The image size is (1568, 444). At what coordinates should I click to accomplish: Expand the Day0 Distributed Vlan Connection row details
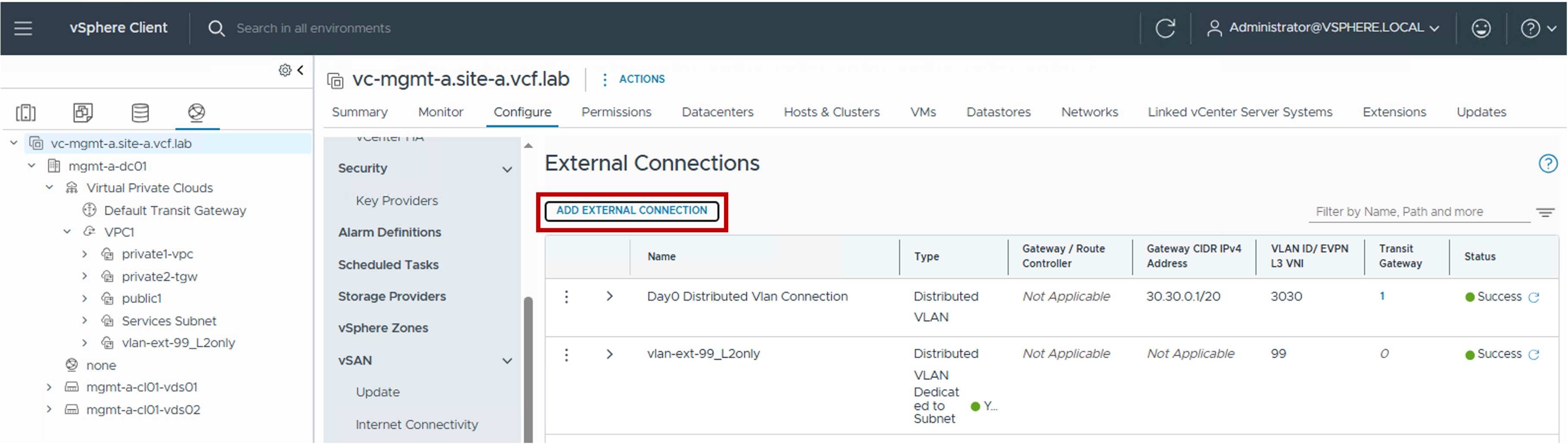[x=609, y=297]
